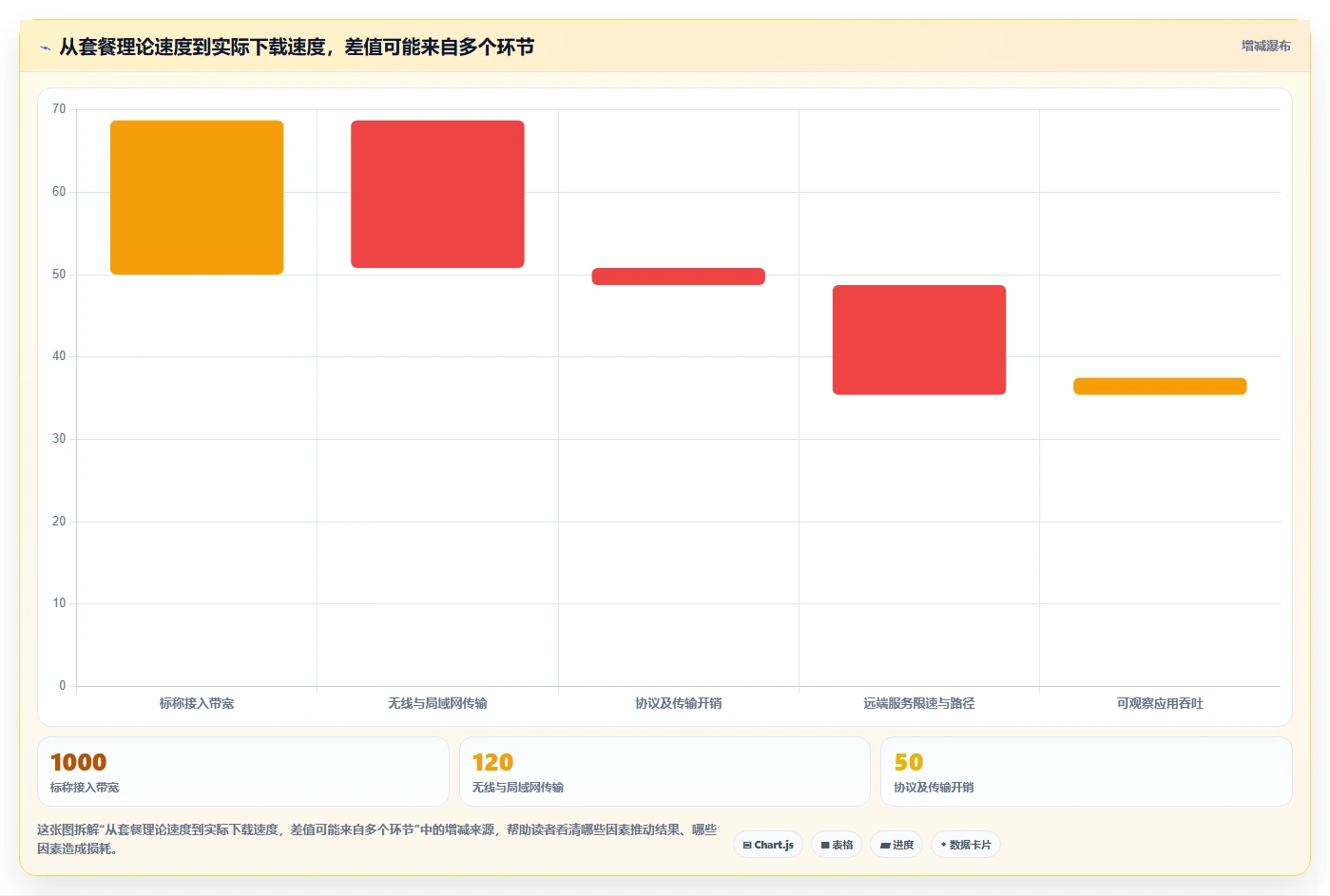Click the red 远端服务限速与路径 bar
This screenshot has height=896, width=1330.
tap(919, 340)
